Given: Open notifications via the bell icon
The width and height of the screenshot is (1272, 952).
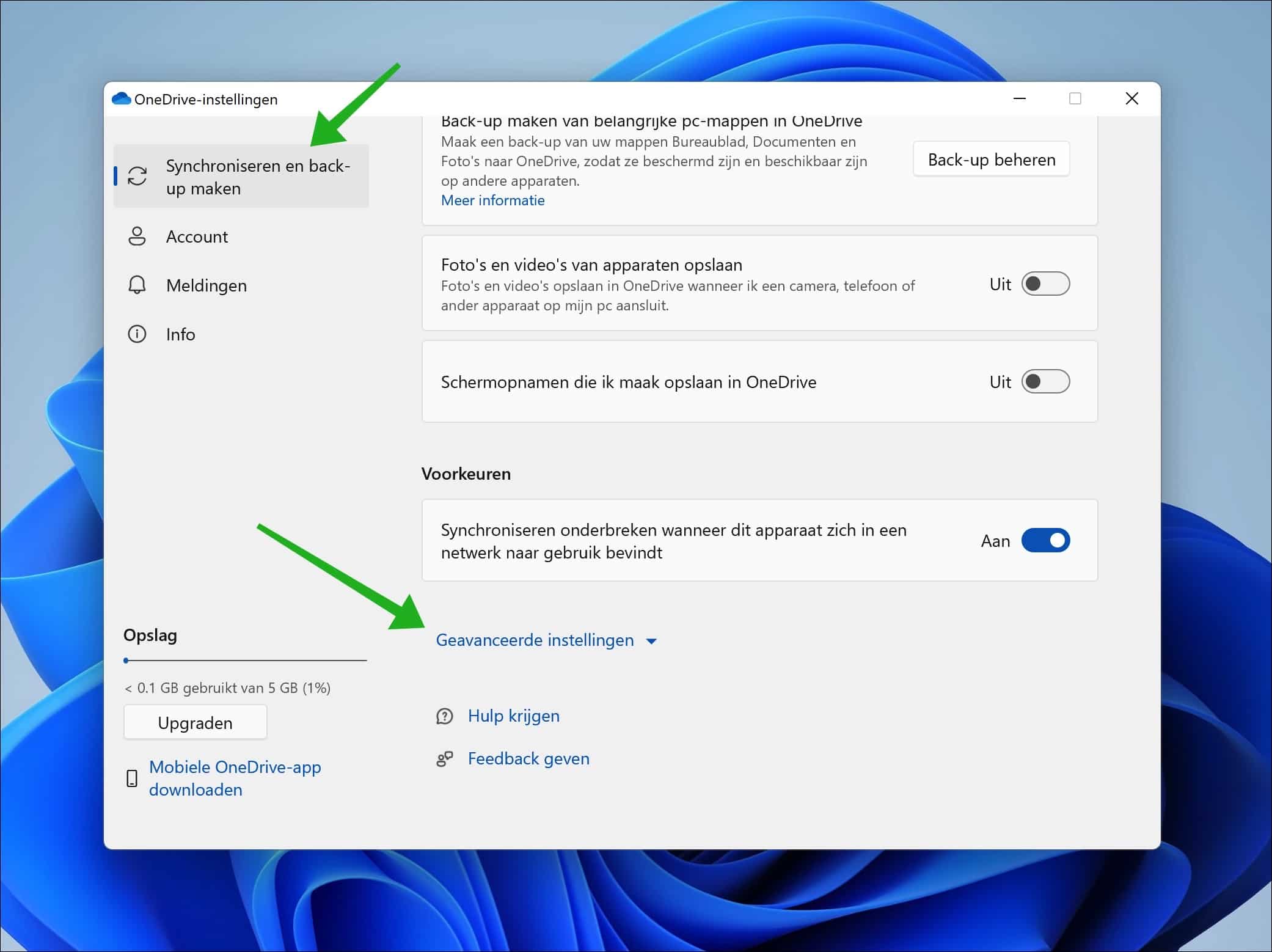Looking at the screenshot, I should [137, 285].
